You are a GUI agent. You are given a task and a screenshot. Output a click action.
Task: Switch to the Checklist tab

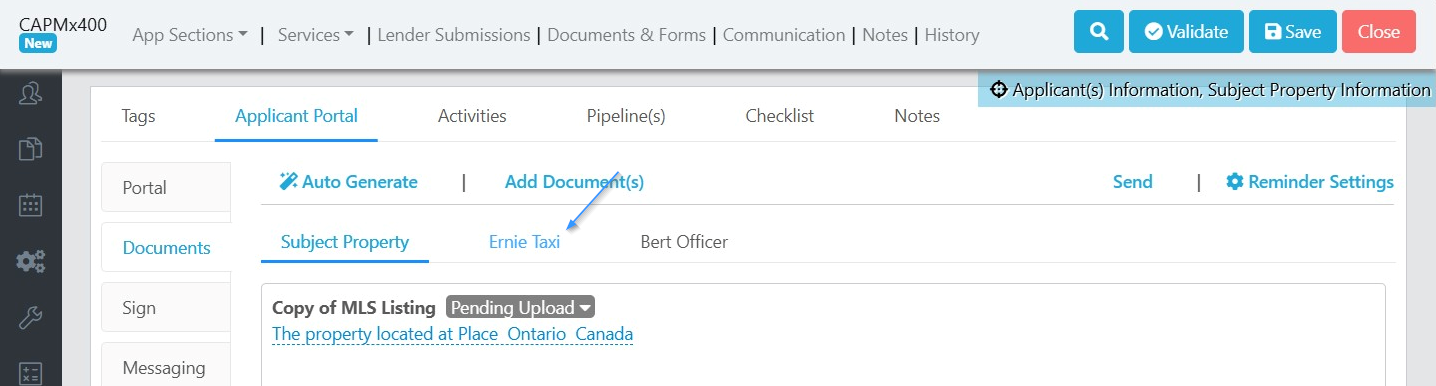780,116
